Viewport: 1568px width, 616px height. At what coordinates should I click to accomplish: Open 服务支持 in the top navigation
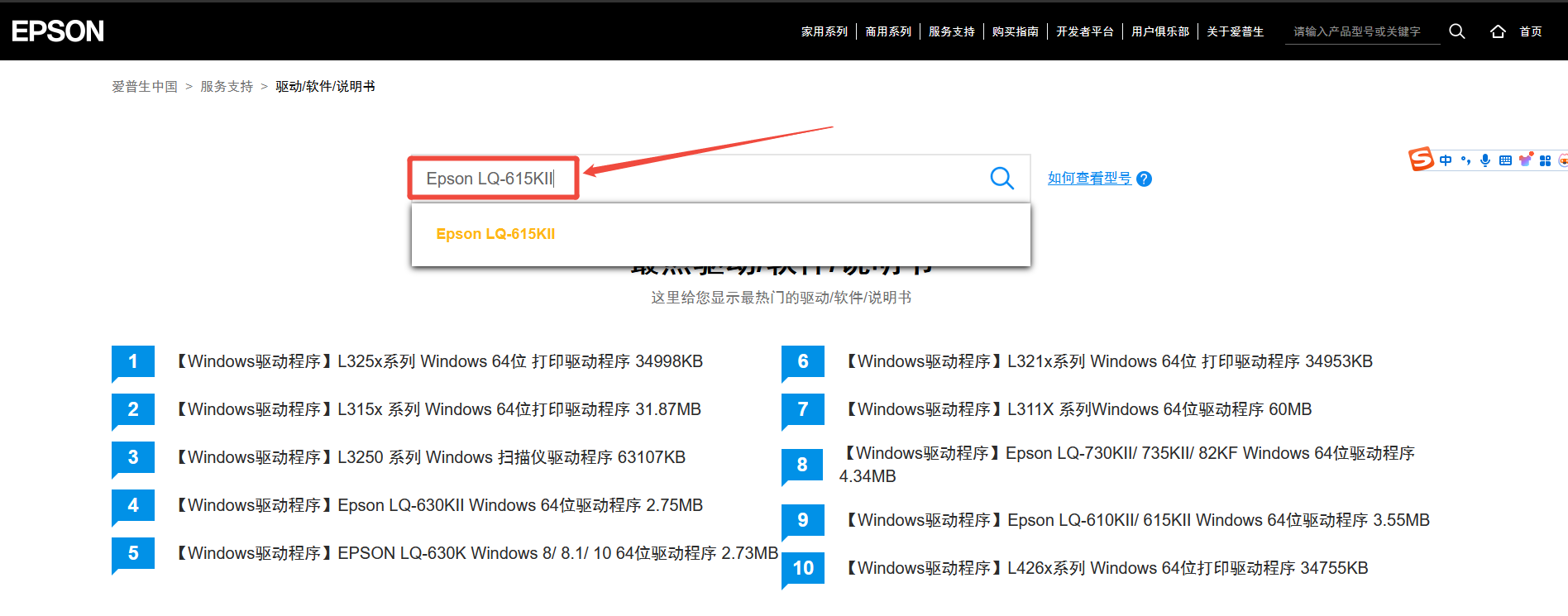952,31
